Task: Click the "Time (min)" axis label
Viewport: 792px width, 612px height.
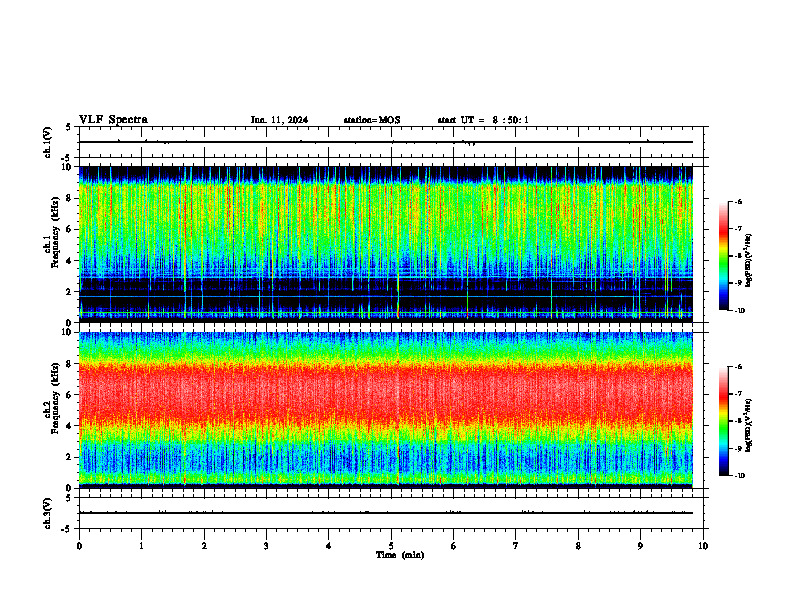Action: 400,555
